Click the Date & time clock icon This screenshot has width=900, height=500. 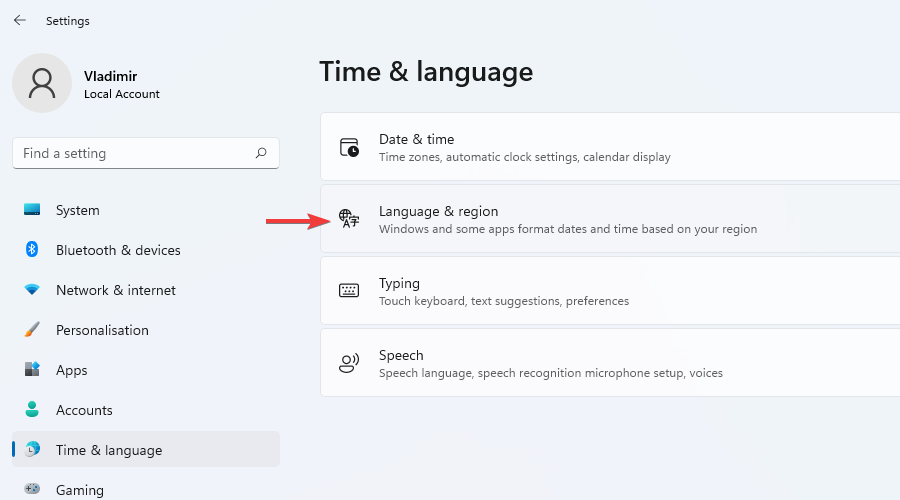[x=349, y=148]
